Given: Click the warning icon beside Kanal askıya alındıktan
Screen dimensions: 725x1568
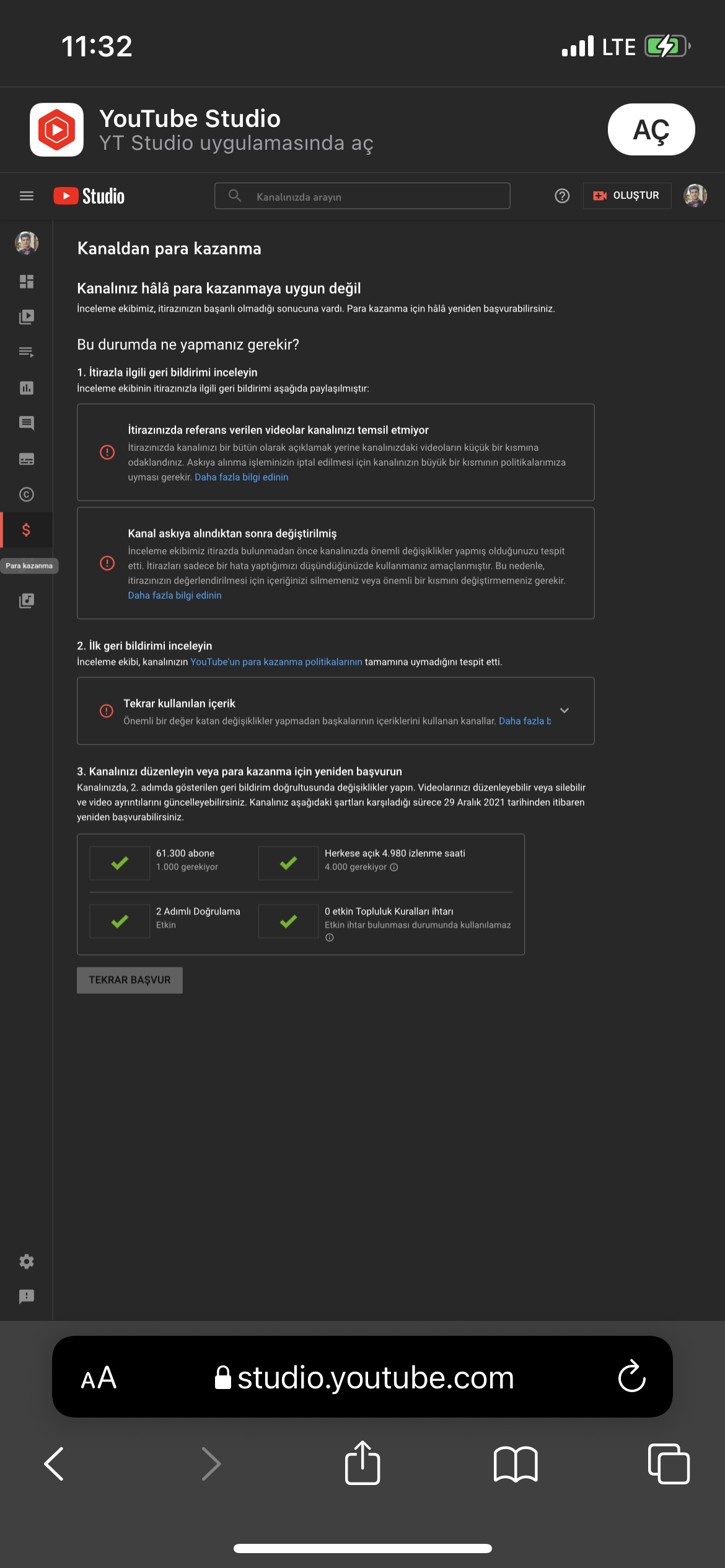Looking at the screenshot, I should [107, 563].
